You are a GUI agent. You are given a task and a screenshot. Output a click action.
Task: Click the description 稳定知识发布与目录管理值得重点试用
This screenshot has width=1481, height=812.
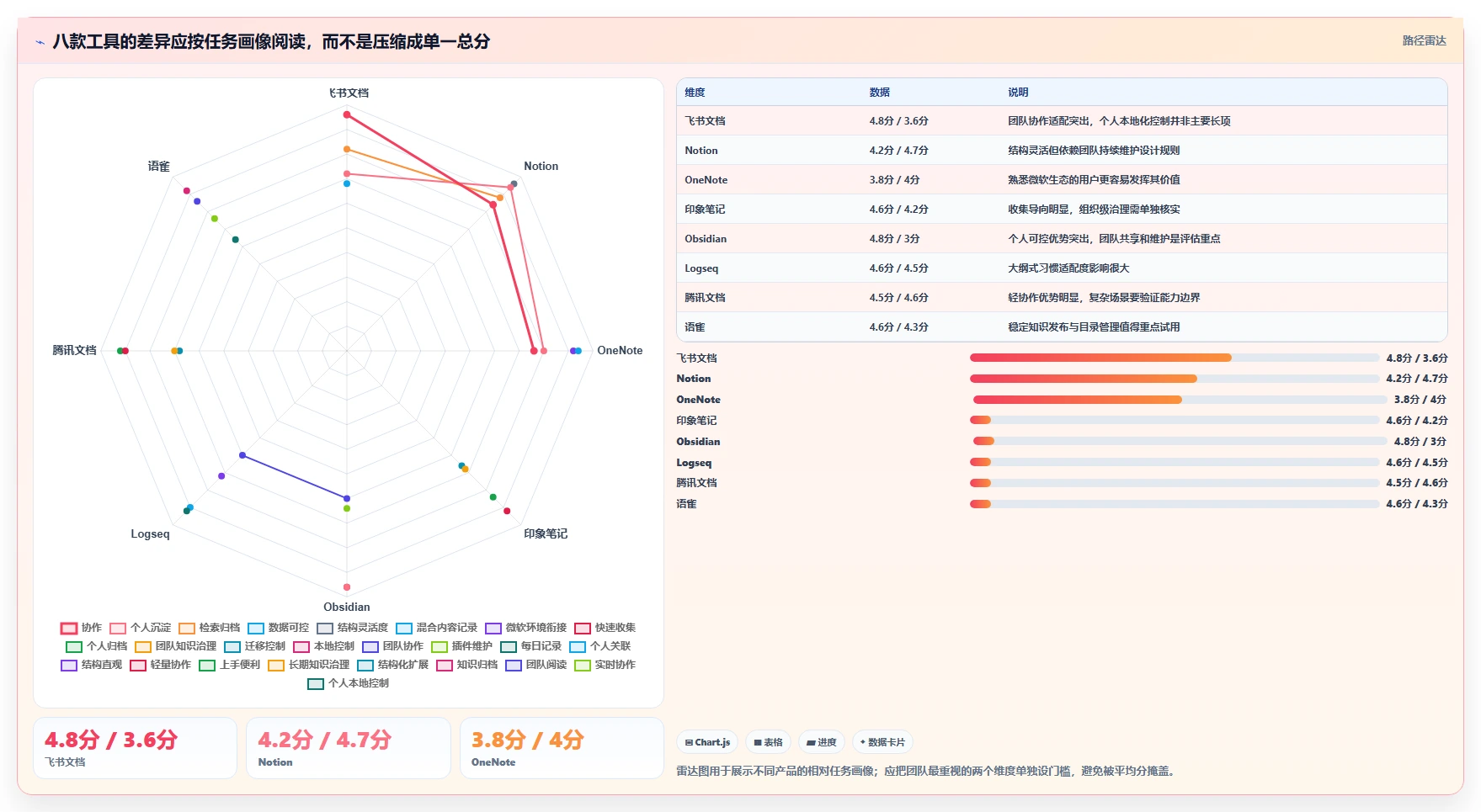(1094, 327)
